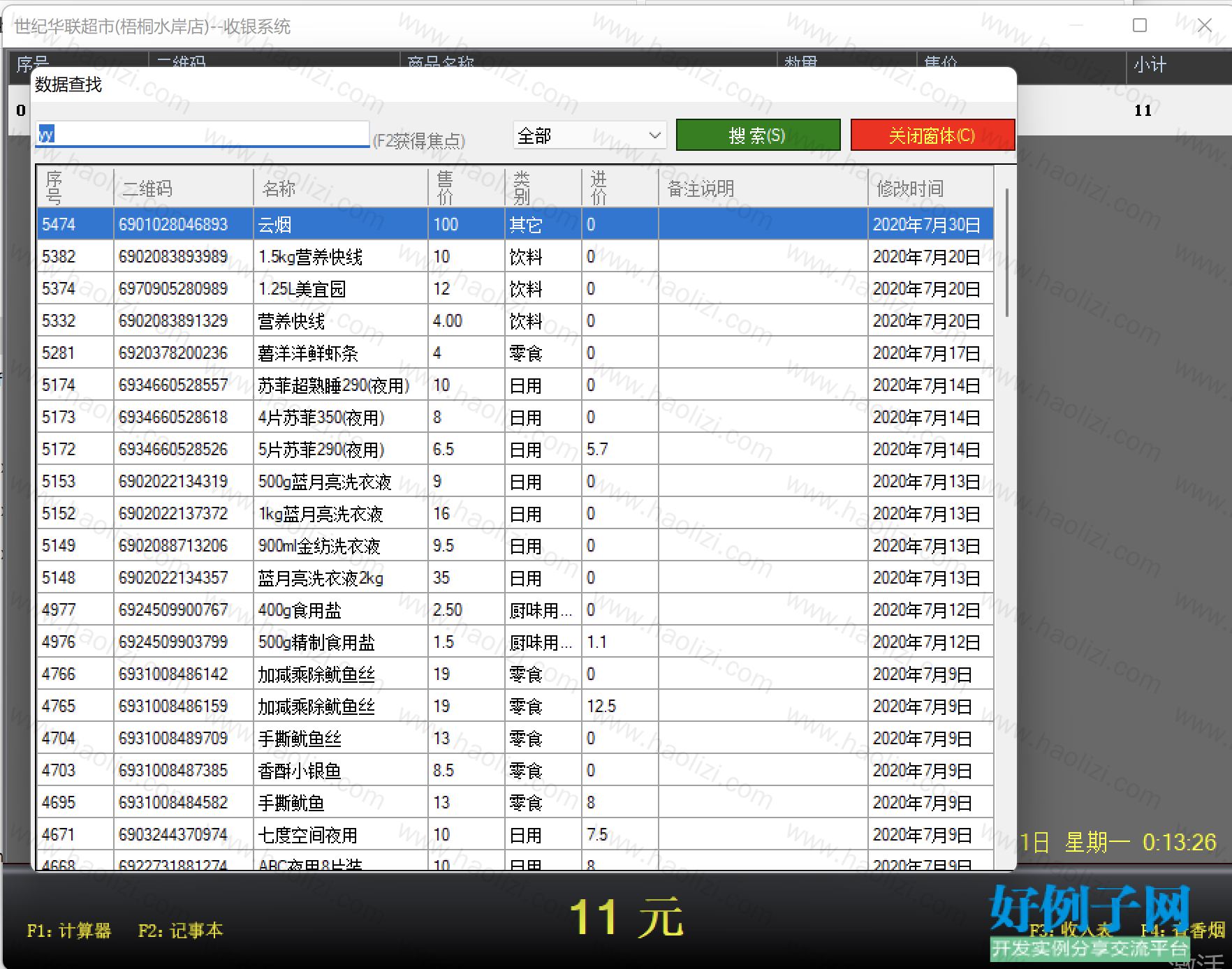This screenshot has width=1232, height=969.
Task: Click 其它 category cell
Action: (543, 224)
